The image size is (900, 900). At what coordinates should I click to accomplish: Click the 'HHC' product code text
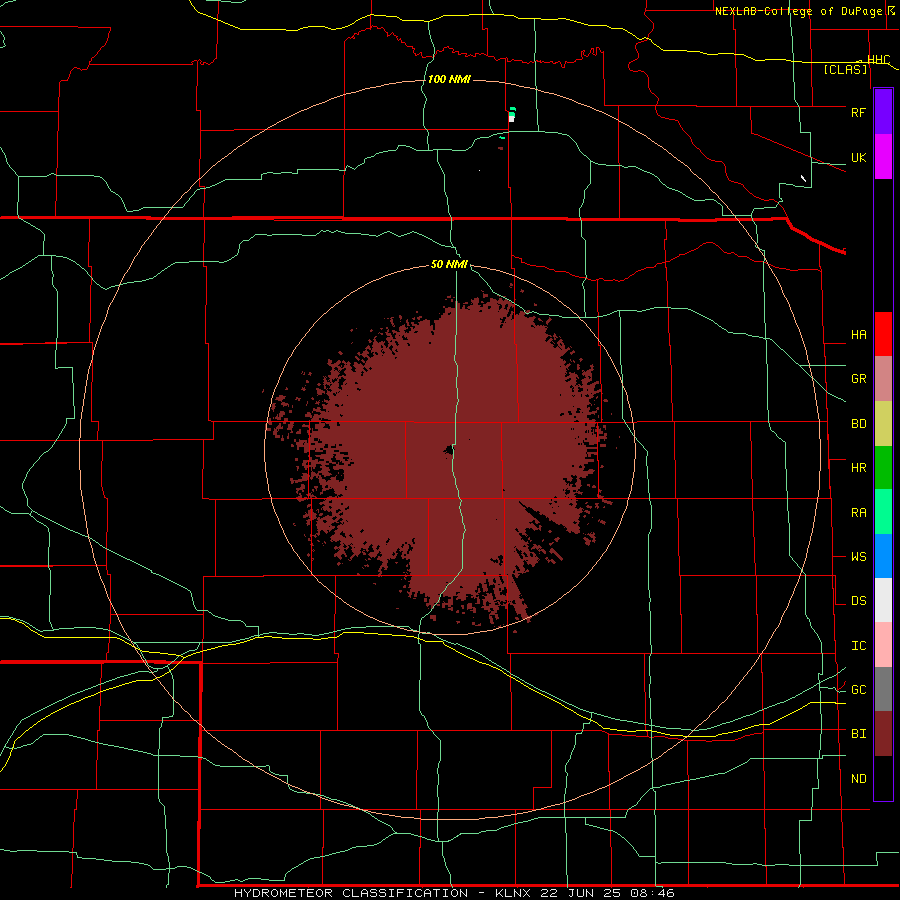(878, 60)
